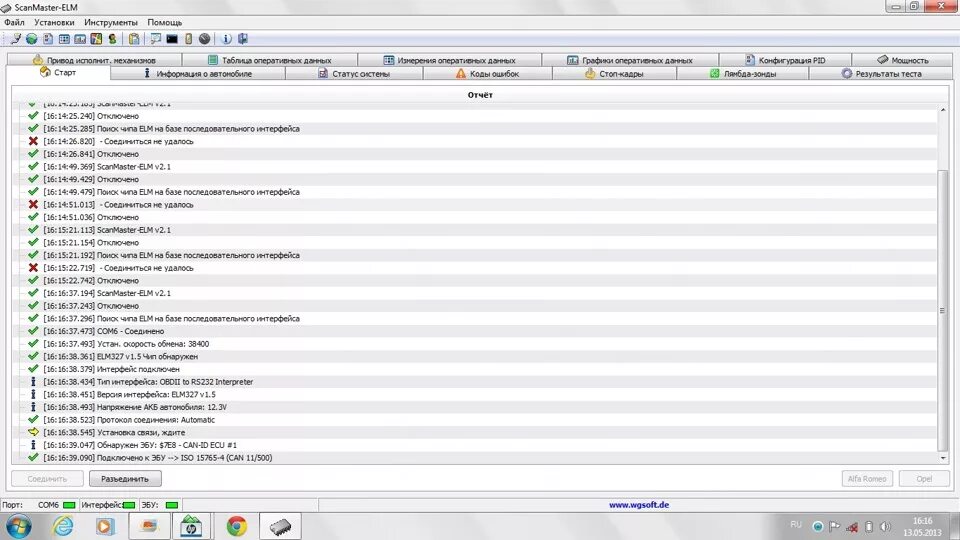
Task: Open the Информация о автомобиле tab
Action: pos(198,73)
